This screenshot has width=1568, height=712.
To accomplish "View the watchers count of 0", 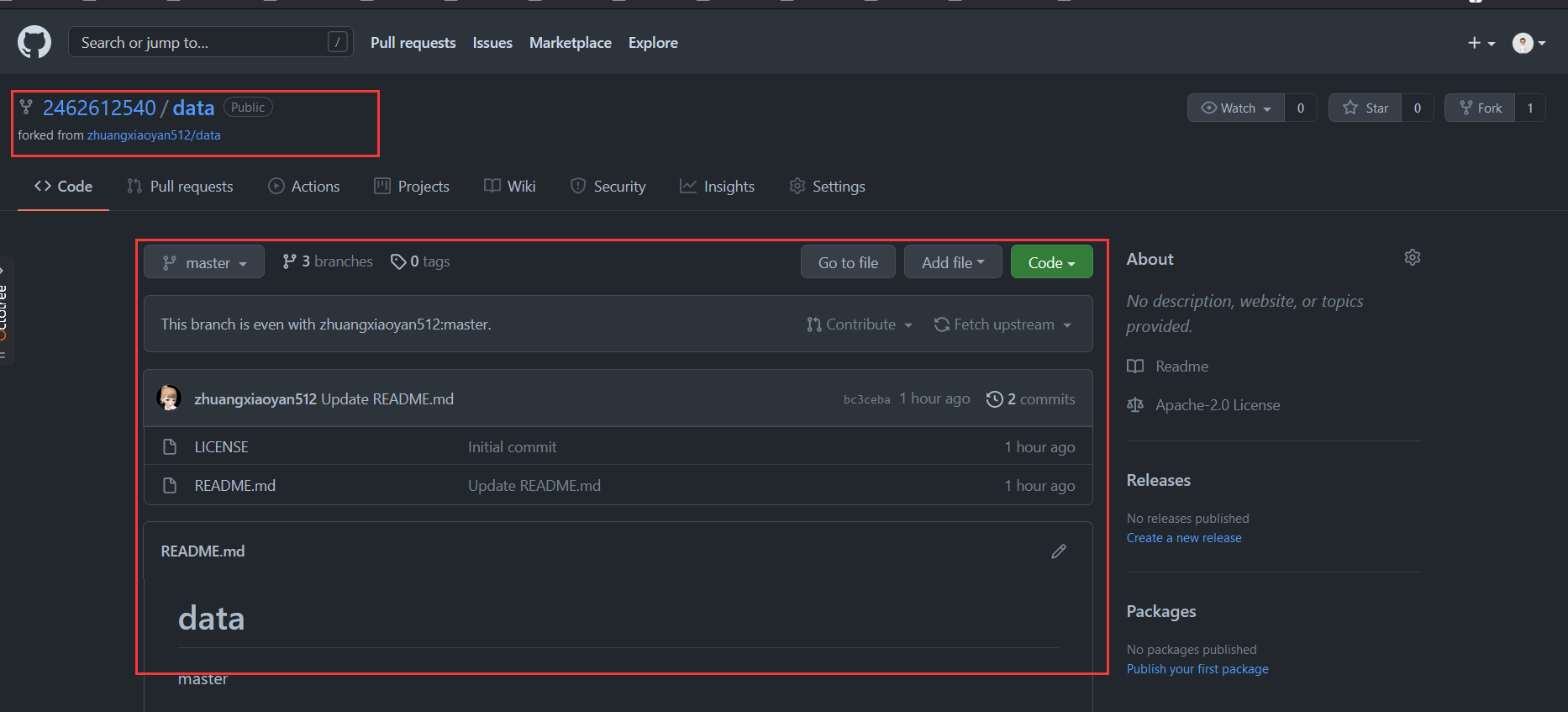I will pos(1301,108).
